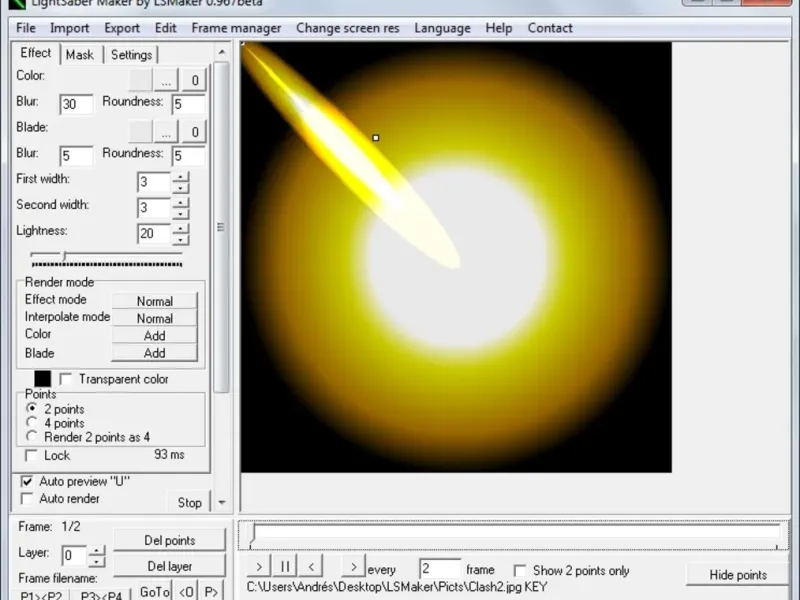This screenshot has width=800, height=600.
Task: Change Color render mode Add button
Action: (x=154, y=336)
